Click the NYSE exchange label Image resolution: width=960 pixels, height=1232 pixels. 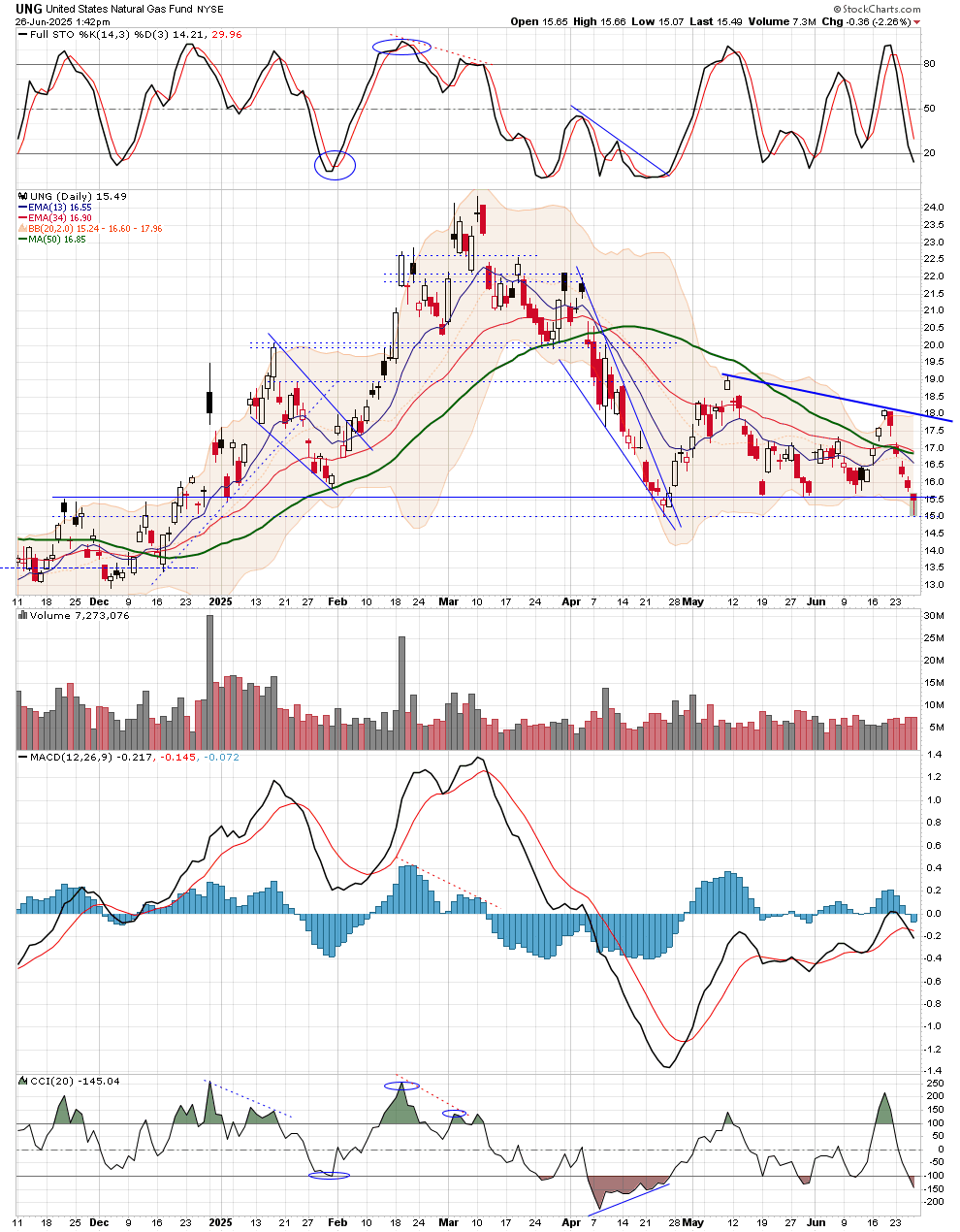coord(210,10)
